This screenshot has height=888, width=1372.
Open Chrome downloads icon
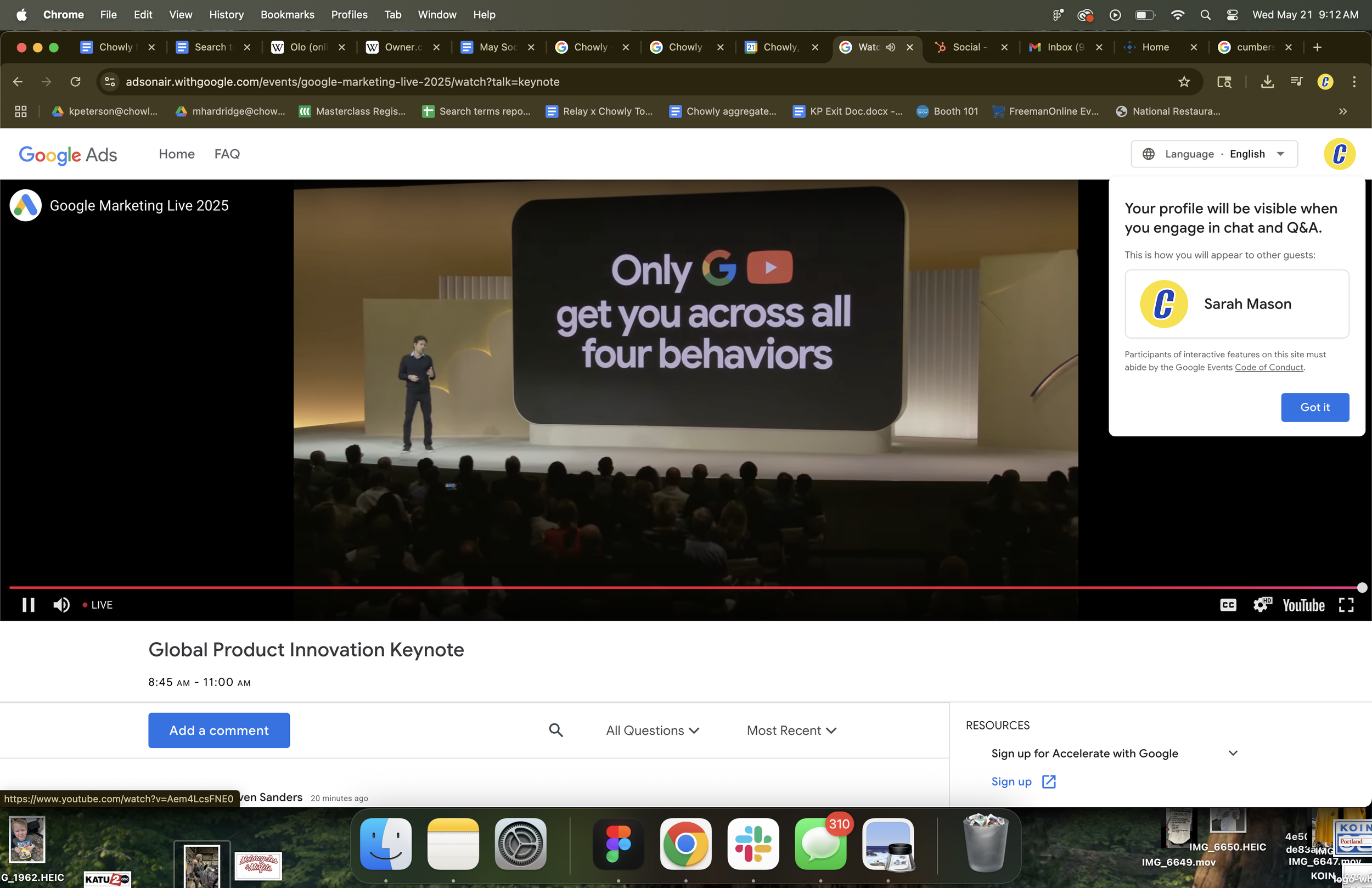[1267, 82]
